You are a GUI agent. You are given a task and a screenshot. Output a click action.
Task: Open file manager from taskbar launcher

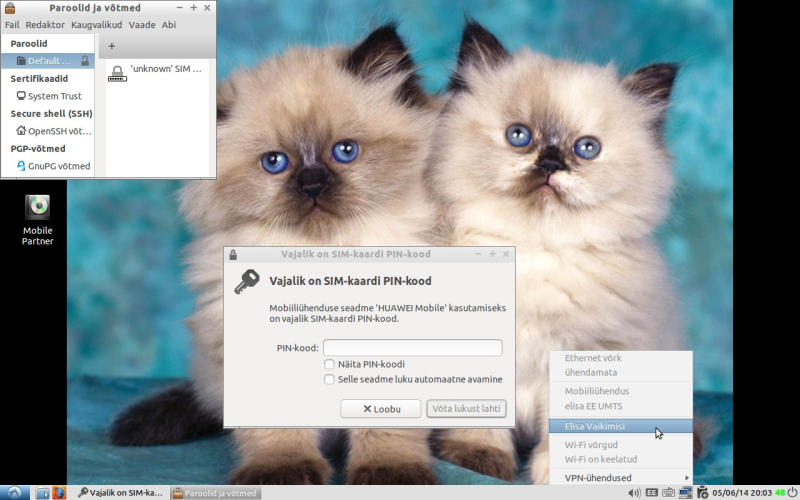tap(43, 493)
